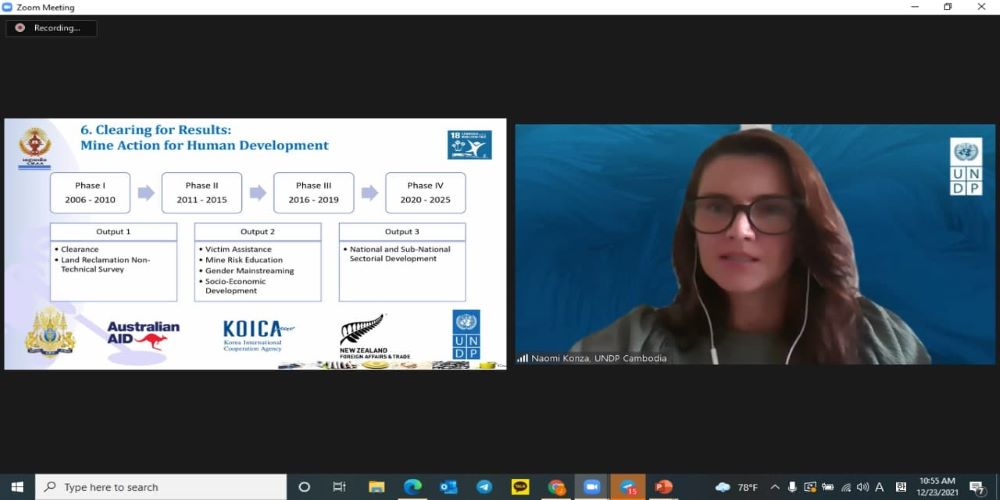Screen dimensions: 1000x500
Task: Select Naomi Konza's video tile
Action: pos(755,244)
